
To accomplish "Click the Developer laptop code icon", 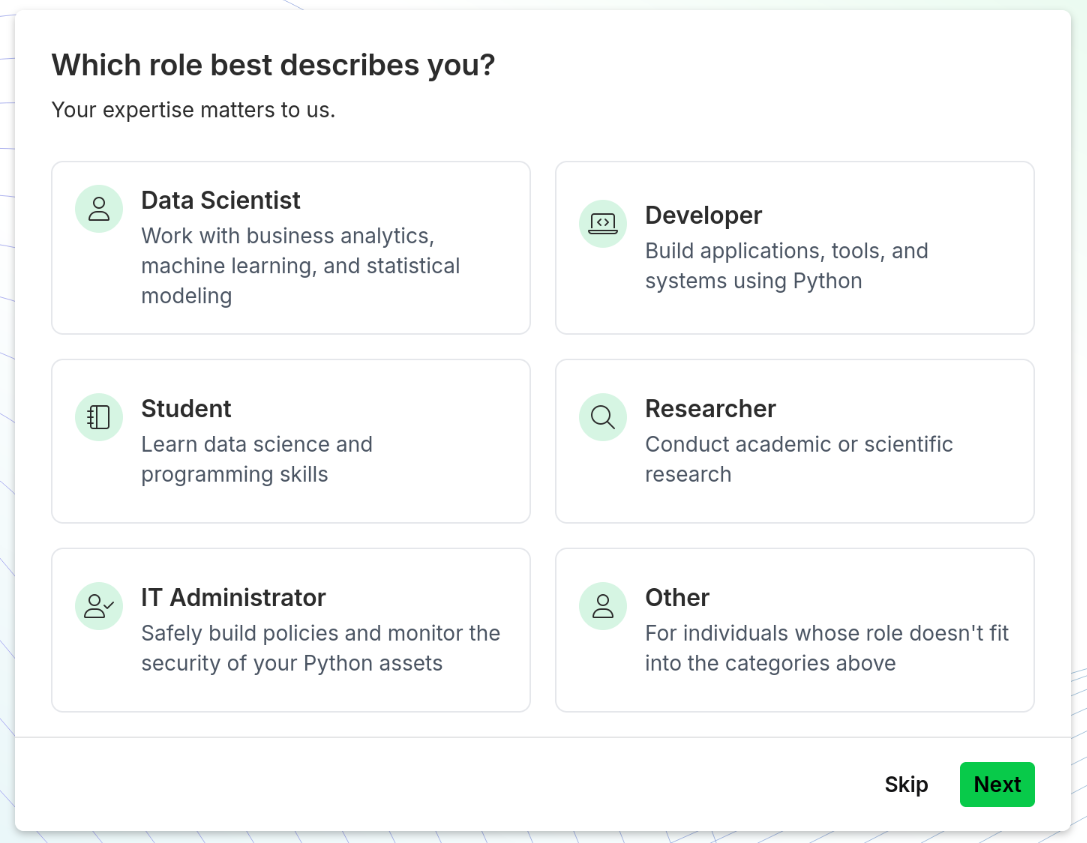I will 603,224.
